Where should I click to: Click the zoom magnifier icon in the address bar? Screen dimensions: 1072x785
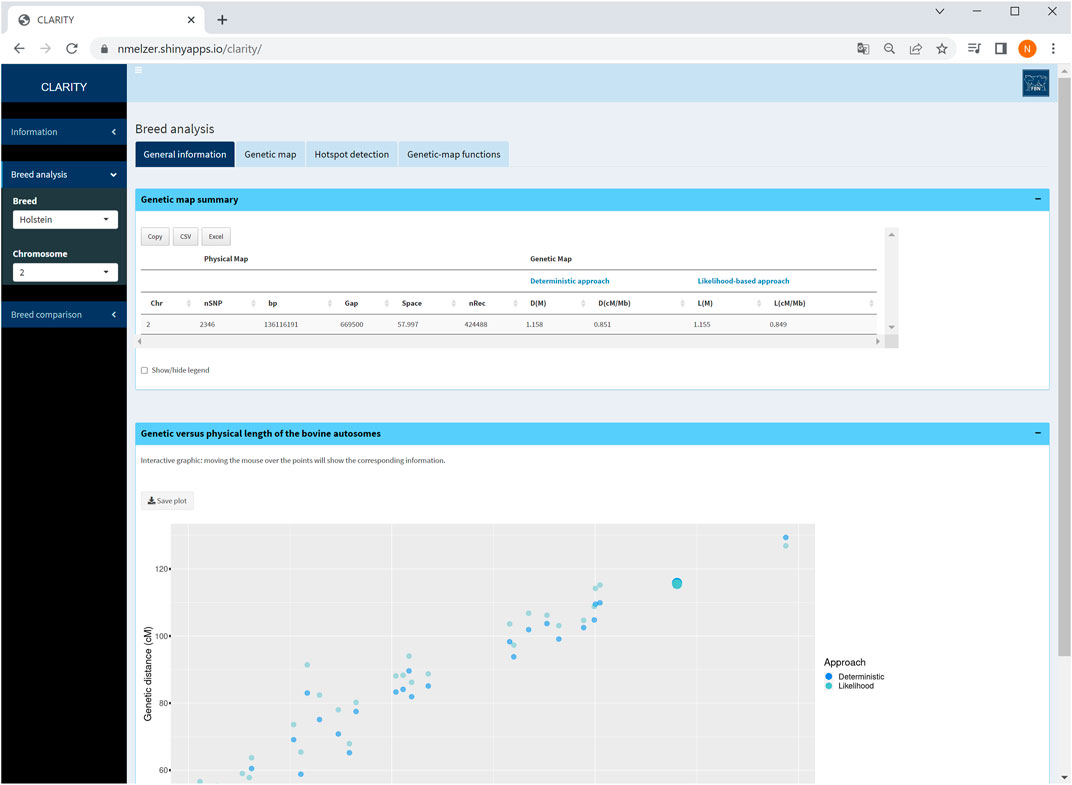point(889,49)
